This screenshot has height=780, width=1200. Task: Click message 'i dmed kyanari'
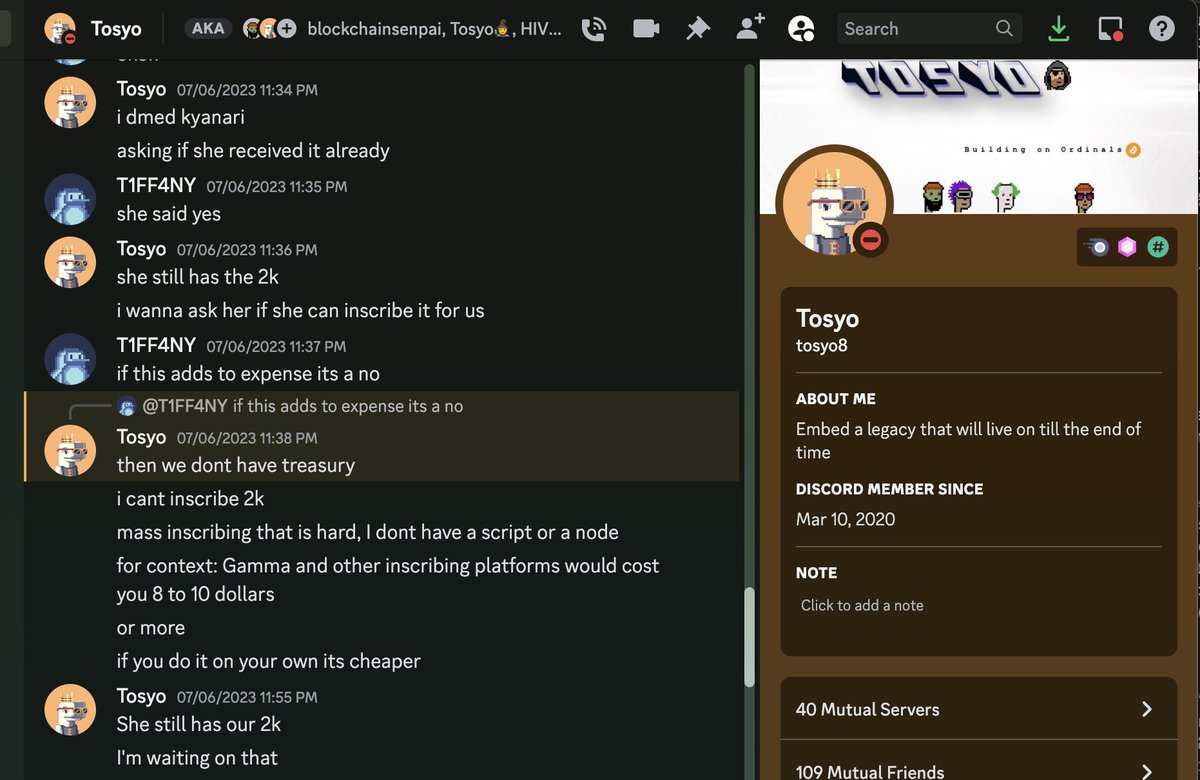181,117
